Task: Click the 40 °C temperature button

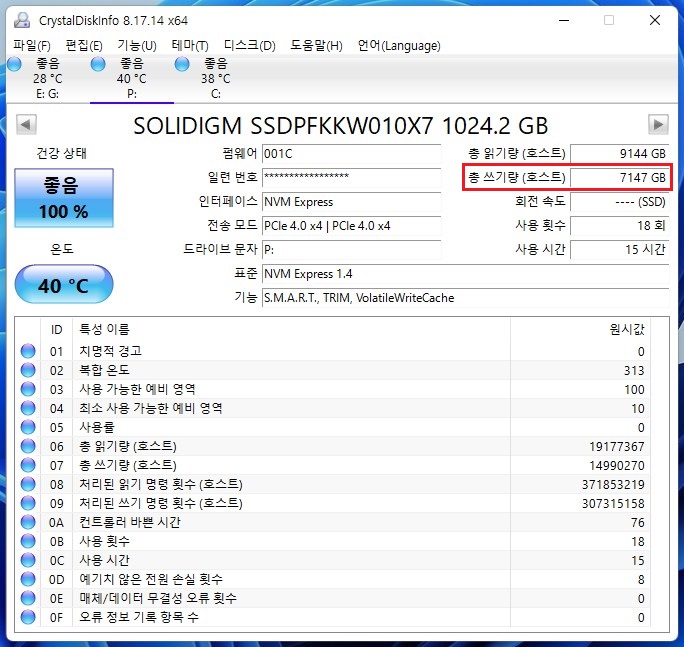Action: (x=64, y=284)
